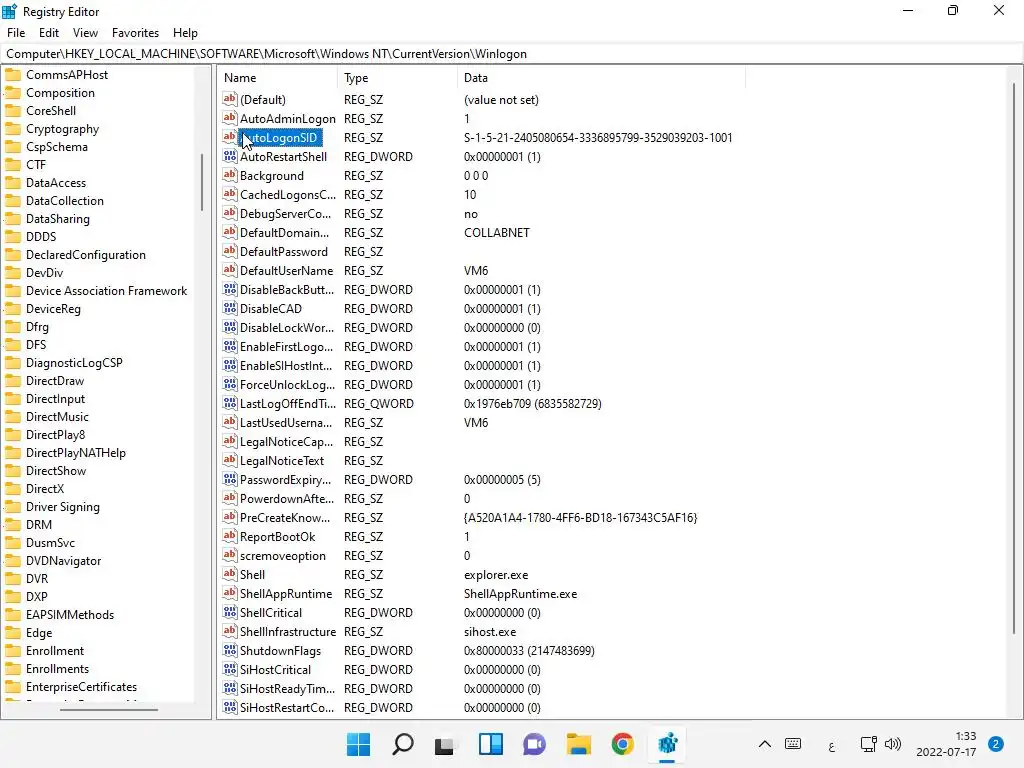1024x768 pixels.
Task: Select the ShellInfrastructure value
Action: click(287, 632)
